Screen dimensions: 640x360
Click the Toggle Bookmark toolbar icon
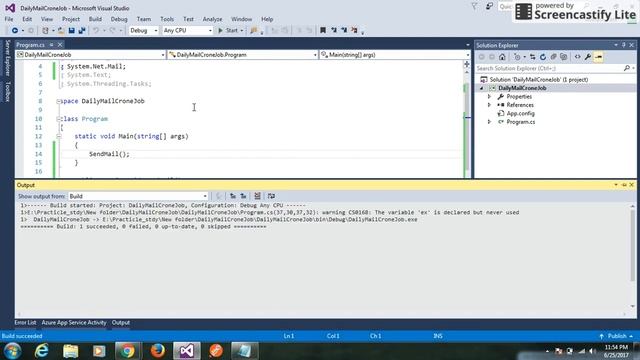323,30
